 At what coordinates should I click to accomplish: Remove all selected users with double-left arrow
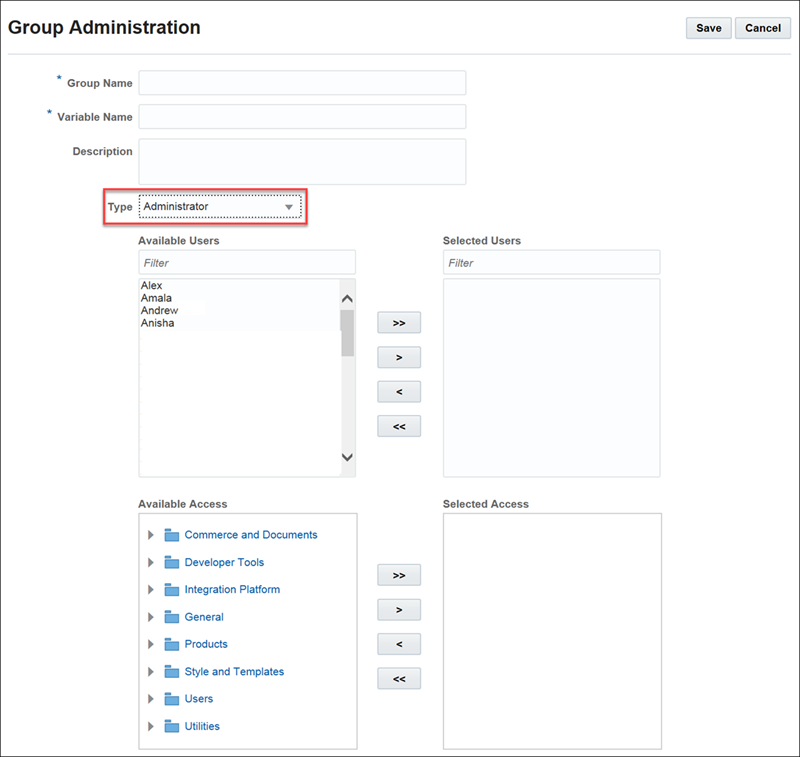[x=399, y=426]
